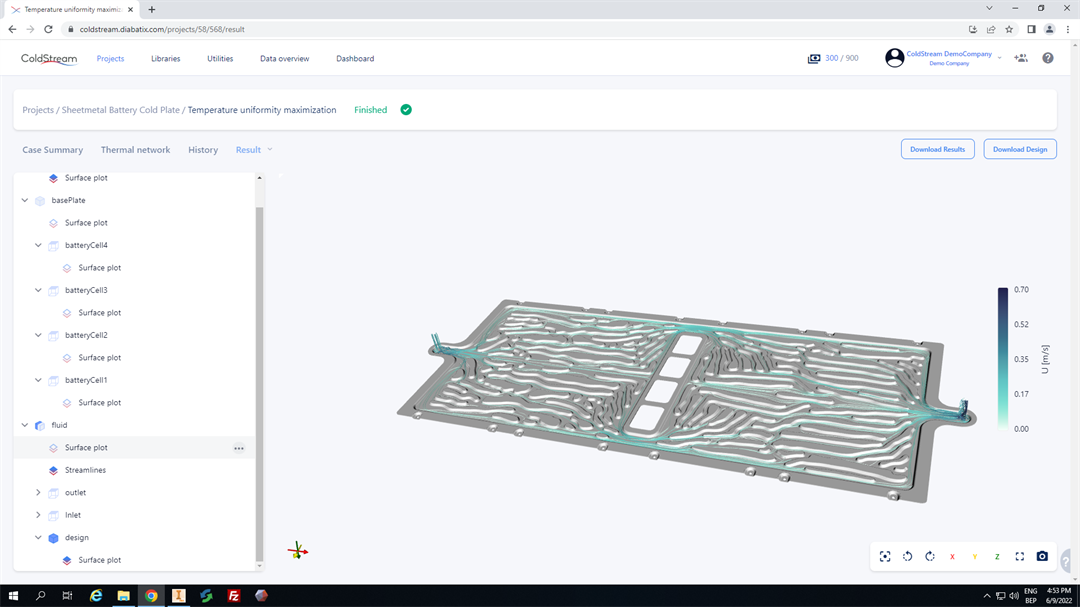Viewport: 1080px width, 607px height.
Task: Rotate view clockwise with the rotate-right icon
Action: coord(930,556)
